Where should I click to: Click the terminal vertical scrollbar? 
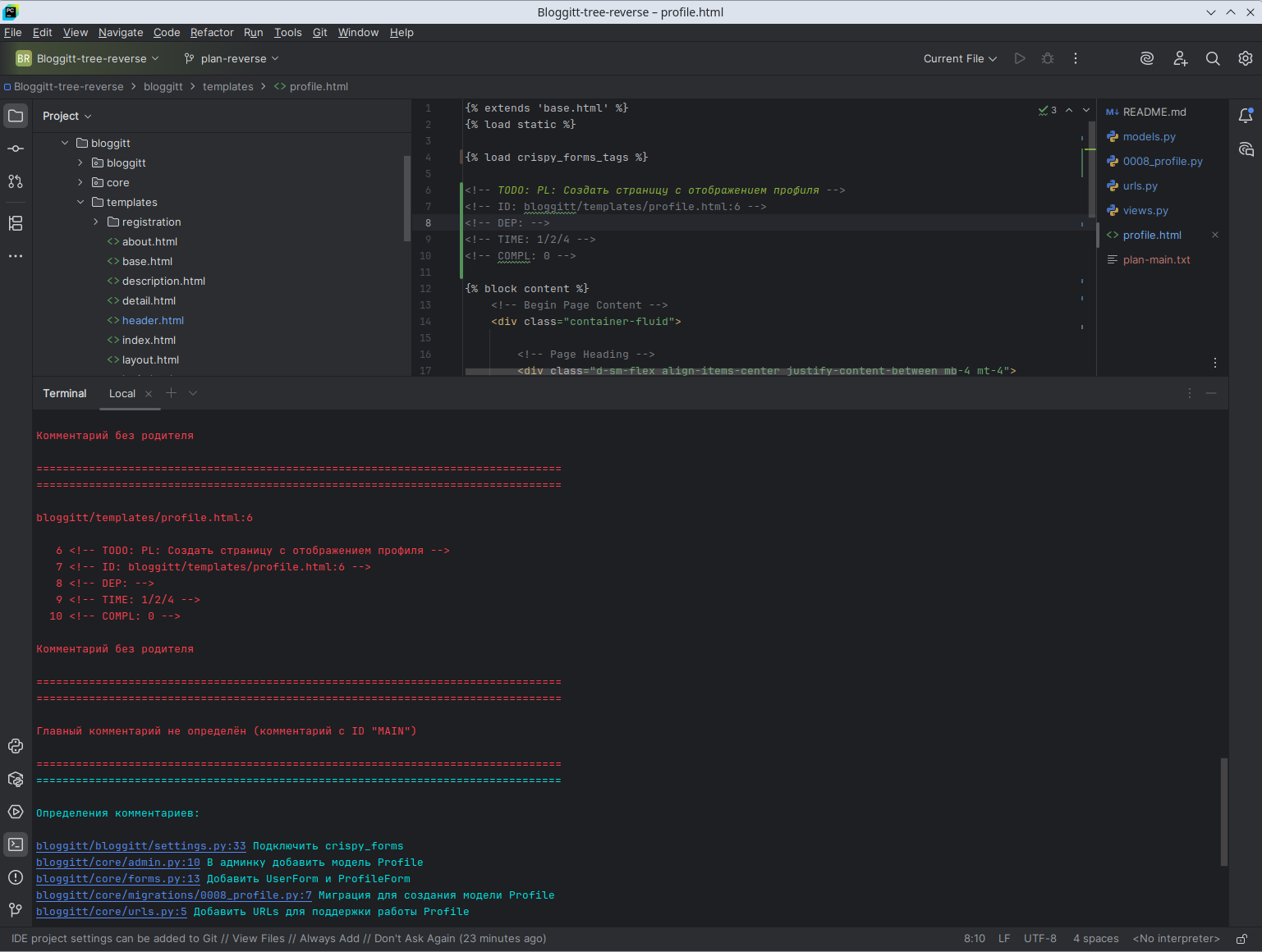[1224, 811]
